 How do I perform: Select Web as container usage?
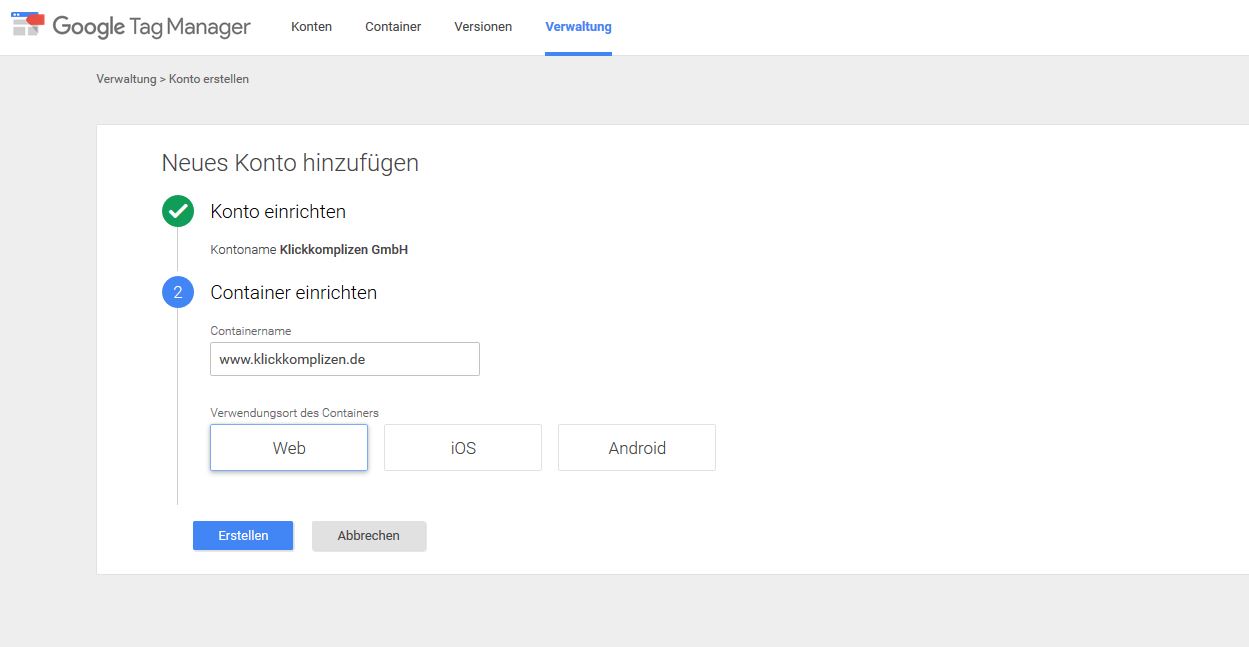[289, 448]
